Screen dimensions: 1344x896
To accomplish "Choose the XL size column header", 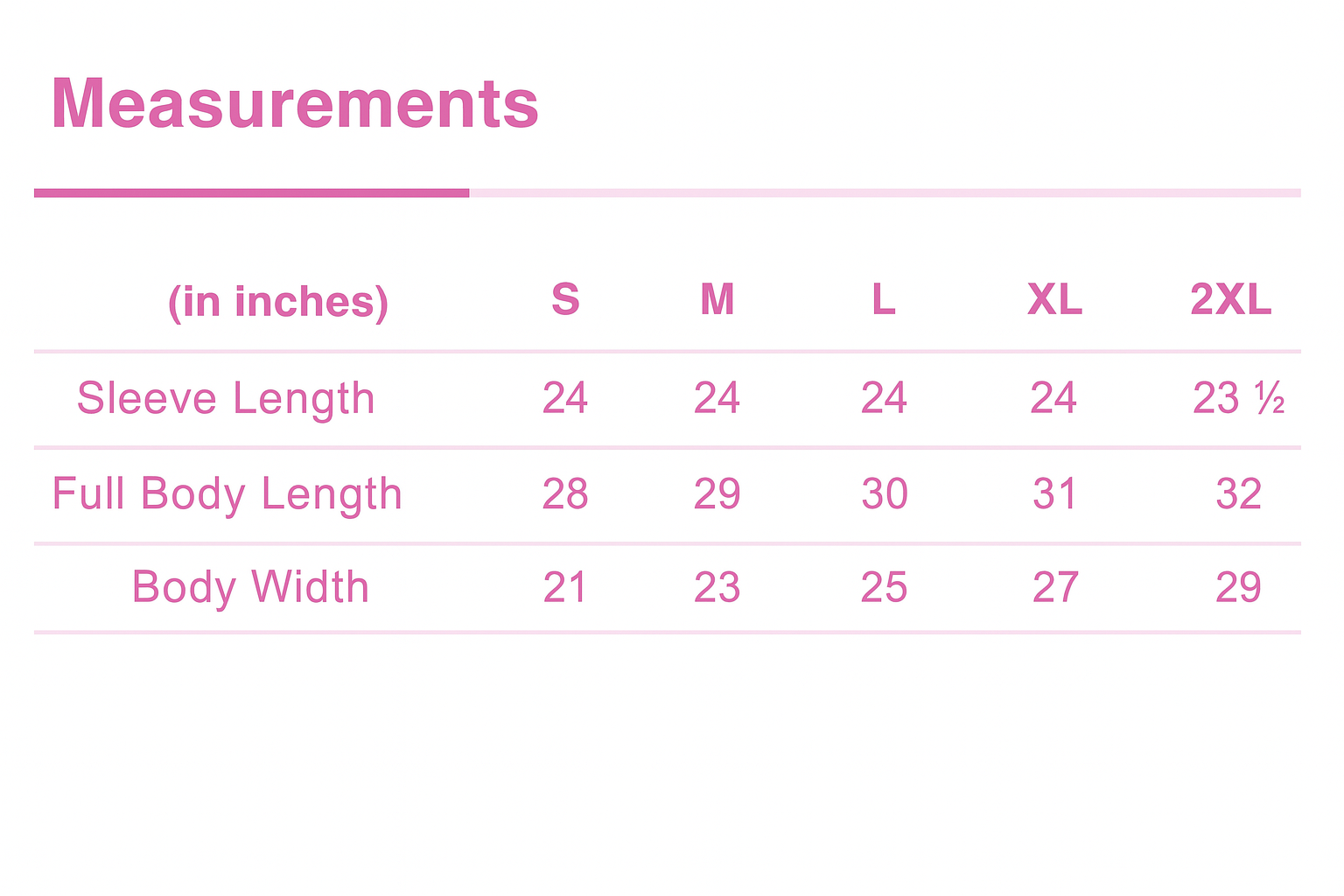I will [1054, 300].
